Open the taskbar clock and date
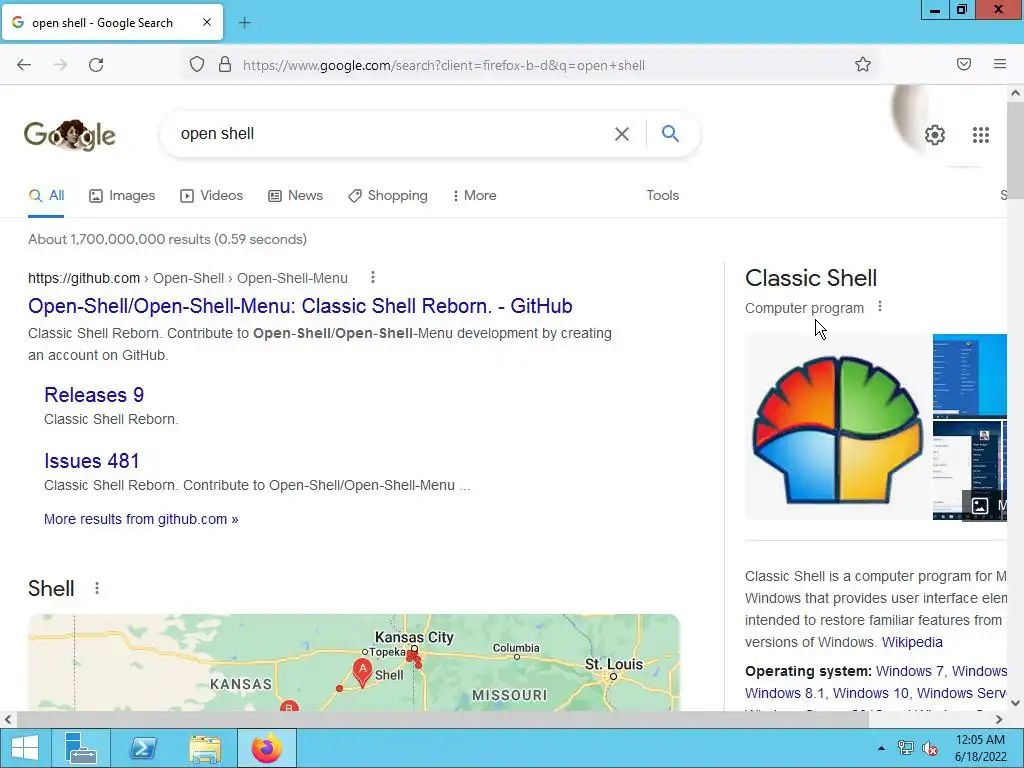 tap(980, 748)
